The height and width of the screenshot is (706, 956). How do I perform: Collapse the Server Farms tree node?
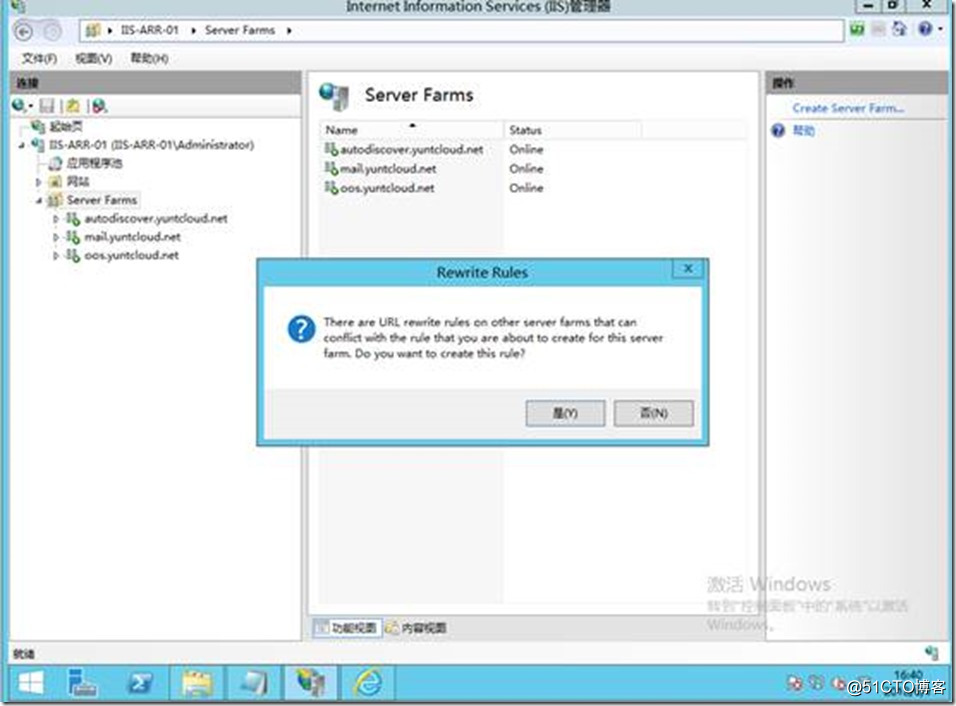pos(39,200)
